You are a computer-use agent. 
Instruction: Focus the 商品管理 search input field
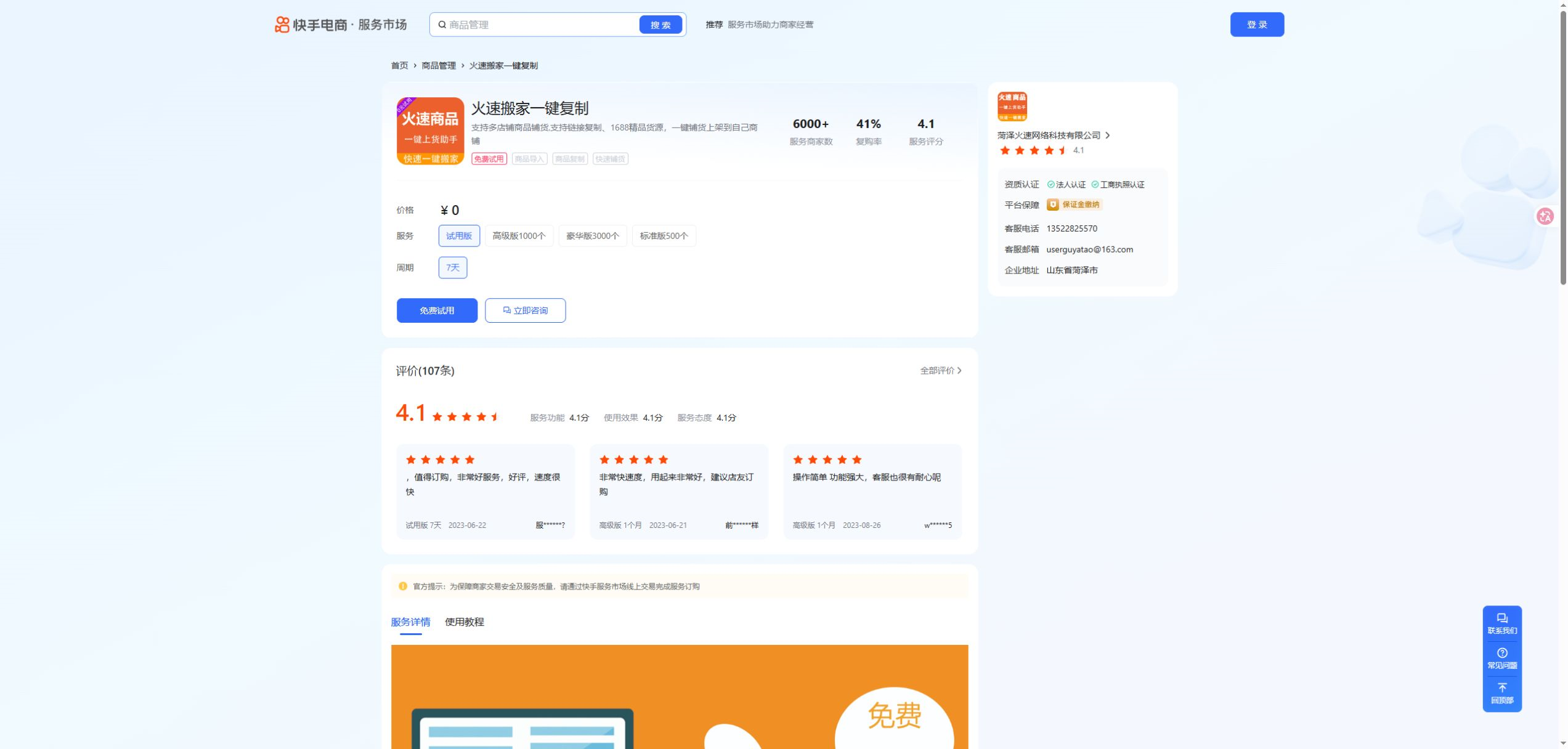coord(542,25)
